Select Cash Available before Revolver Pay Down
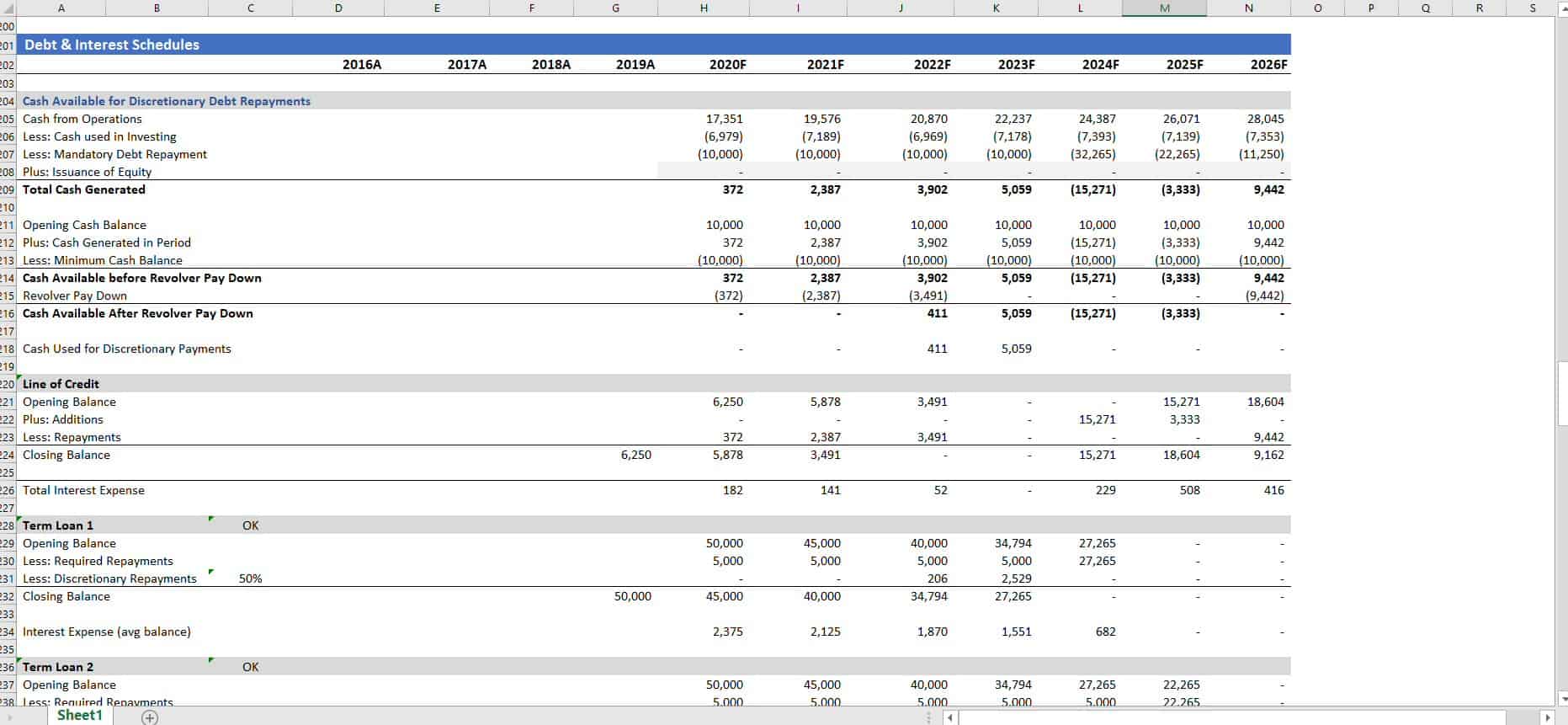The height and width of the screenshot is (725, 1568). [142, 278]
